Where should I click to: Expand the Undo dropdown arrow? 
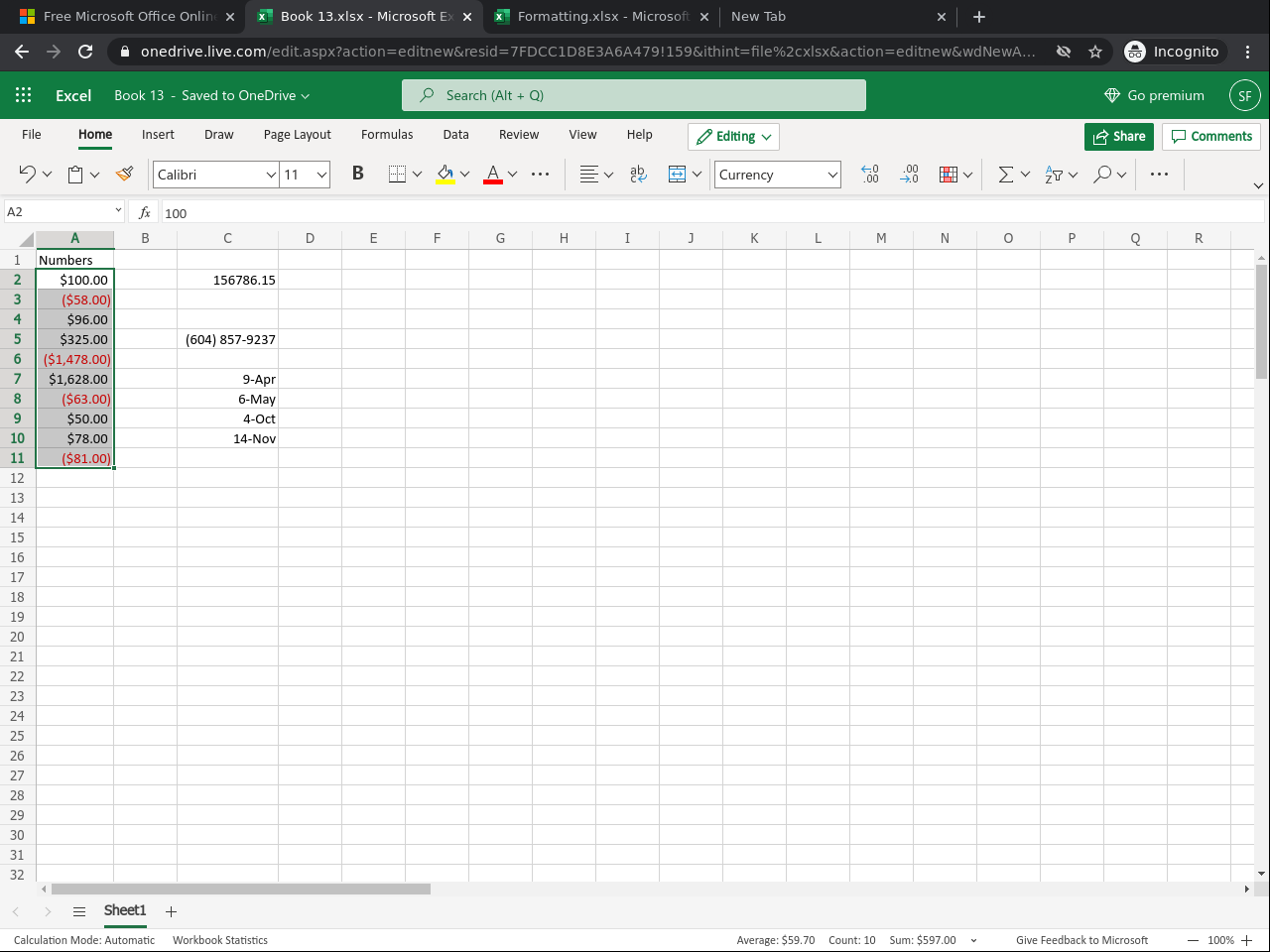point(47,175)
